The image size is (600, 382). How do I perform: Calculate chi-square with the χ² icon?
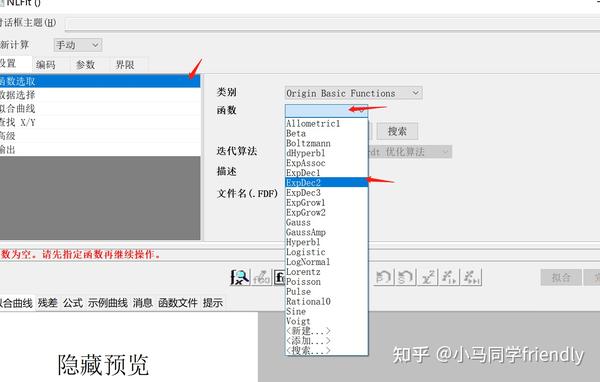(x=428, y=277)
